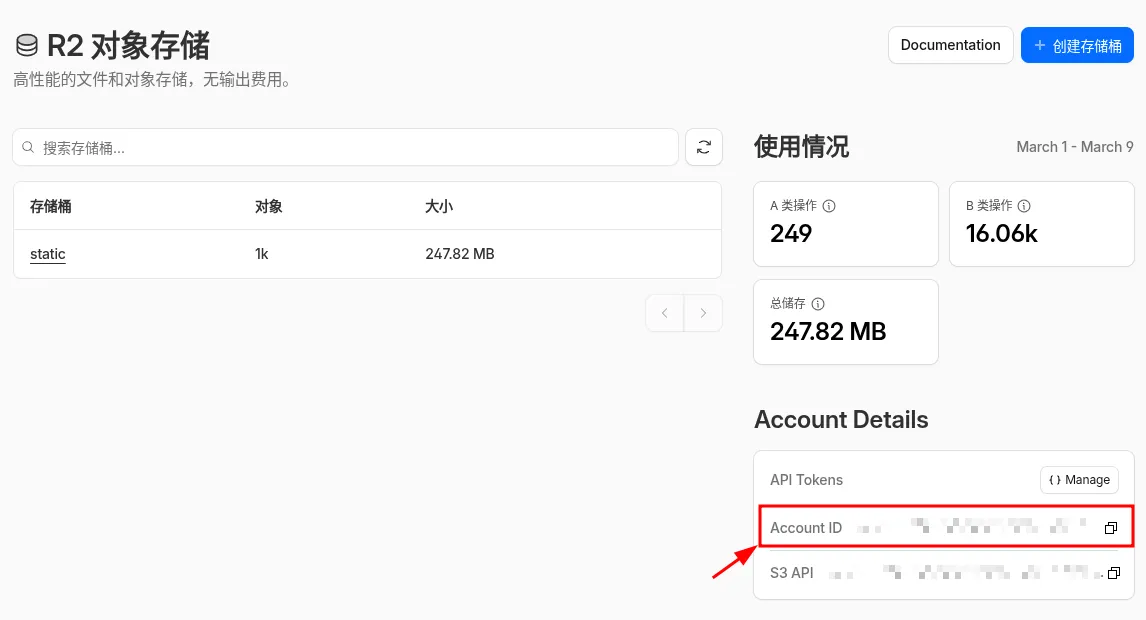Viewport: 1146px width, 620px height.
Task: Focus the 搜索存储桶 search field
Action: pos(350,148)
